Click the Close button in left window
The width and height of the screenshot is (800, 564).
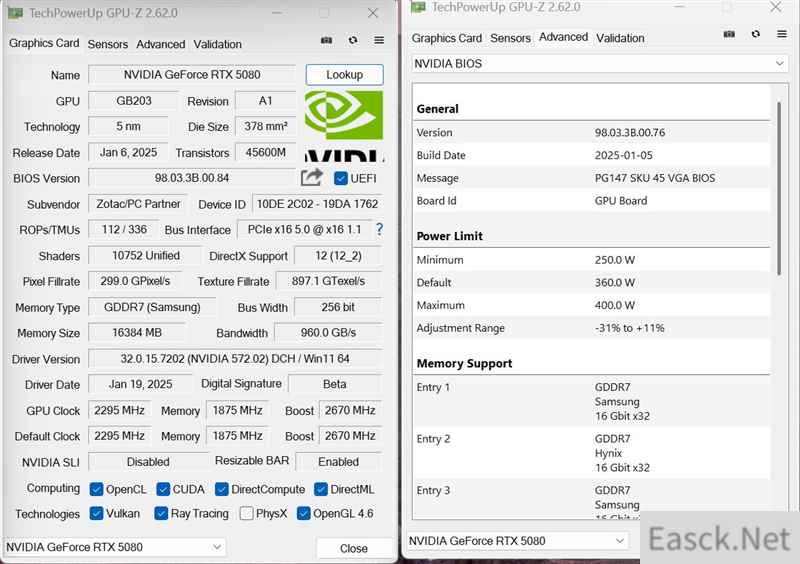click(x=354, y=548)
